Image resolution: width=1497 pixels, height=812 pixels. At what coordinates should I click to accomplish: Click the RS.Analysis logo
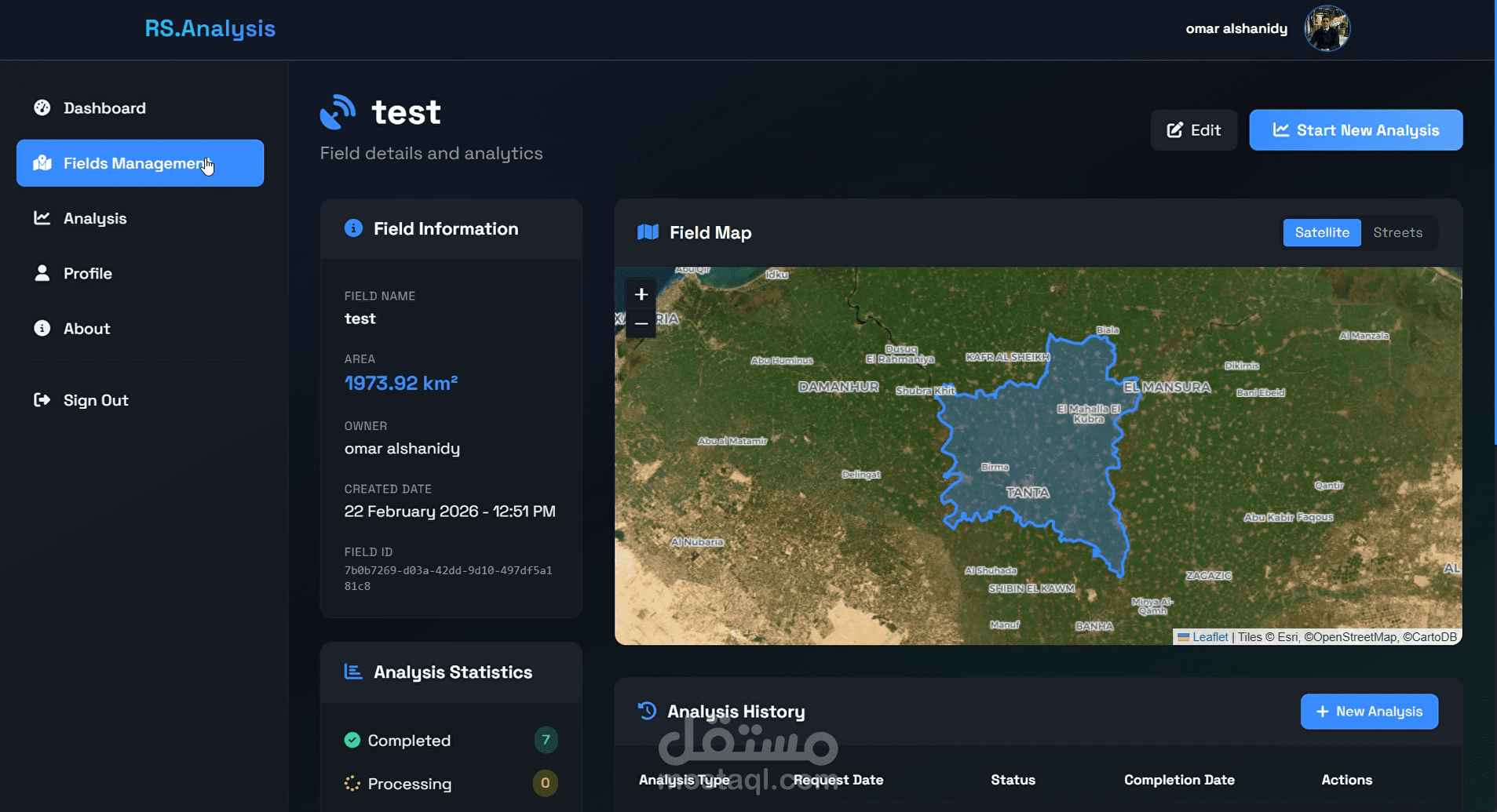point(210,28)
